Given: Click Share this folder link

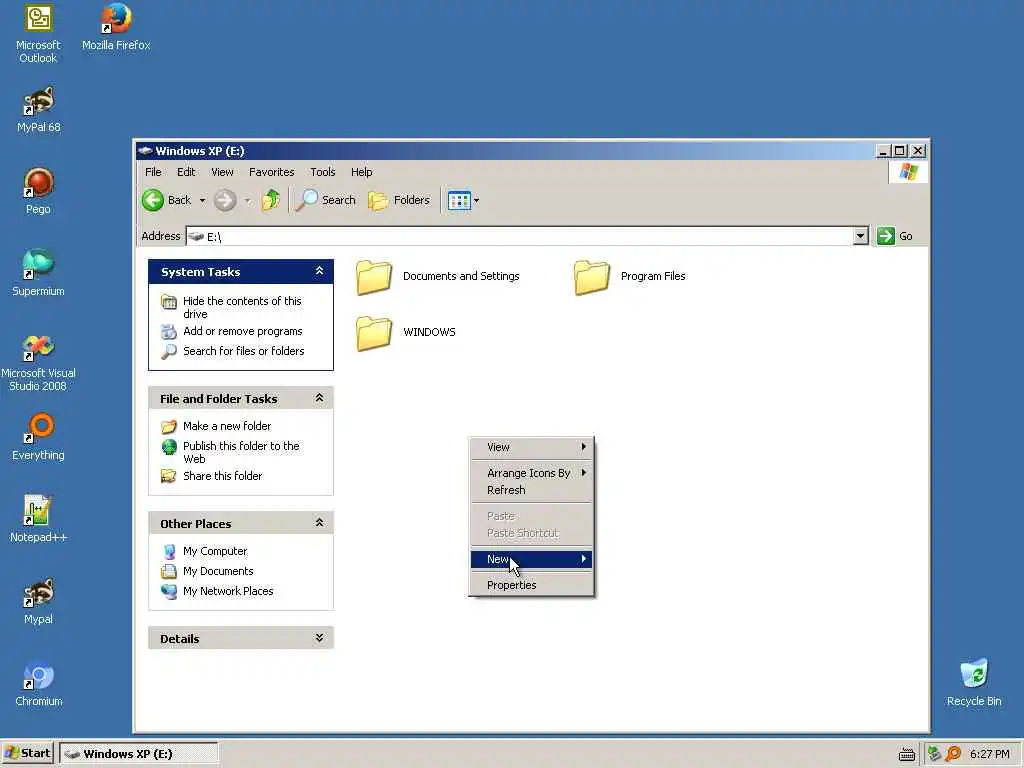Looking at the screenshot, I should pyautogui.click(x=222, y=476).
